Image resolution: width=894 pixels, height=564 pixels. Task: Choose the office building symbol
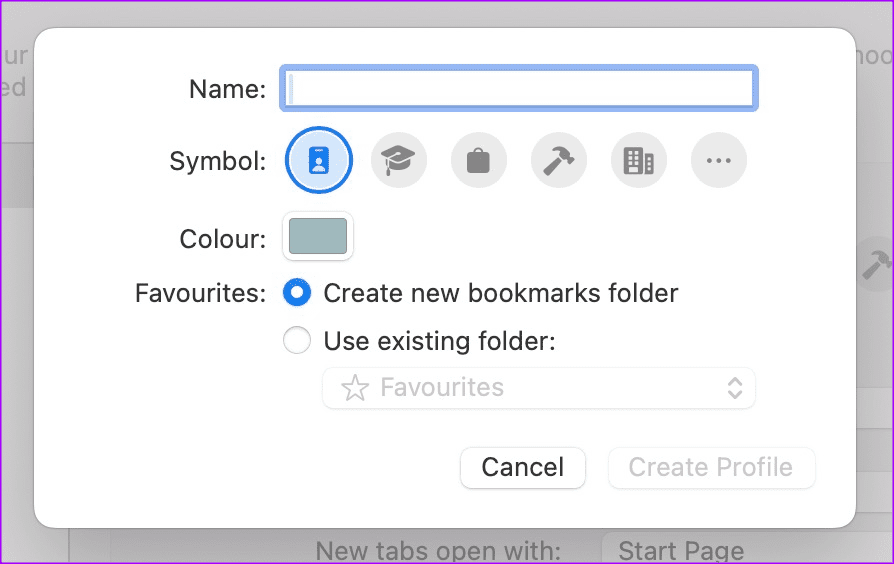pos(639,160)
